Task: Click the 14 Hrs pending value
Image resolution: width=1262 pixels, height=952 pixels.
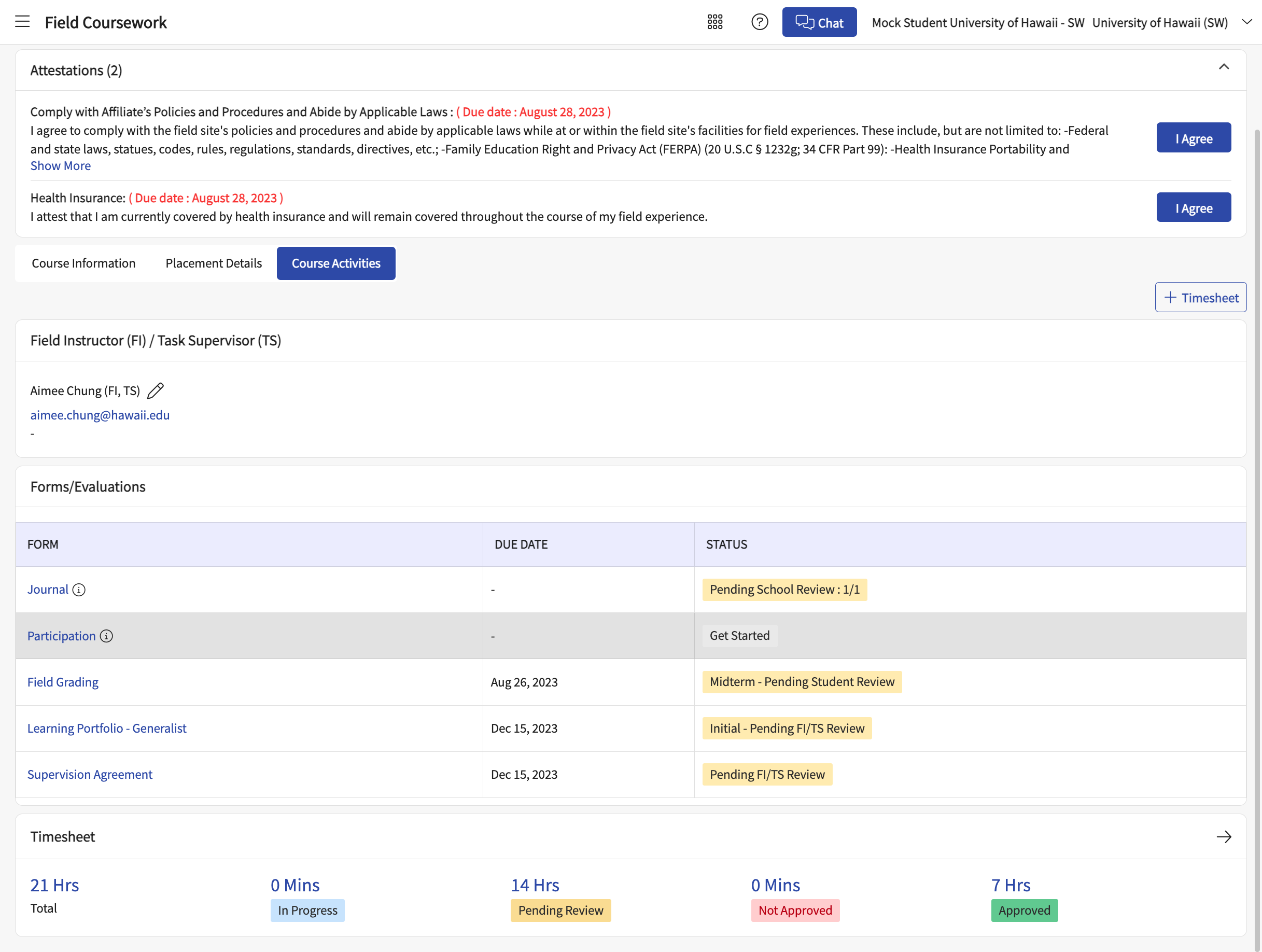Action: point(535,885)
